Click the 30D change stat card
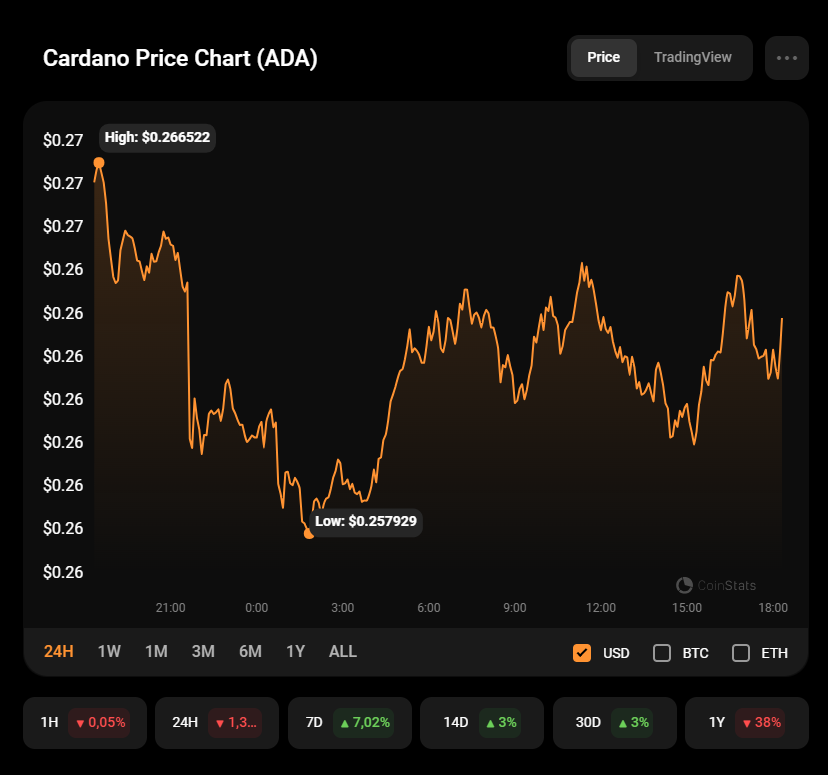Screen dimensions: 828x775 pos(615,723)
